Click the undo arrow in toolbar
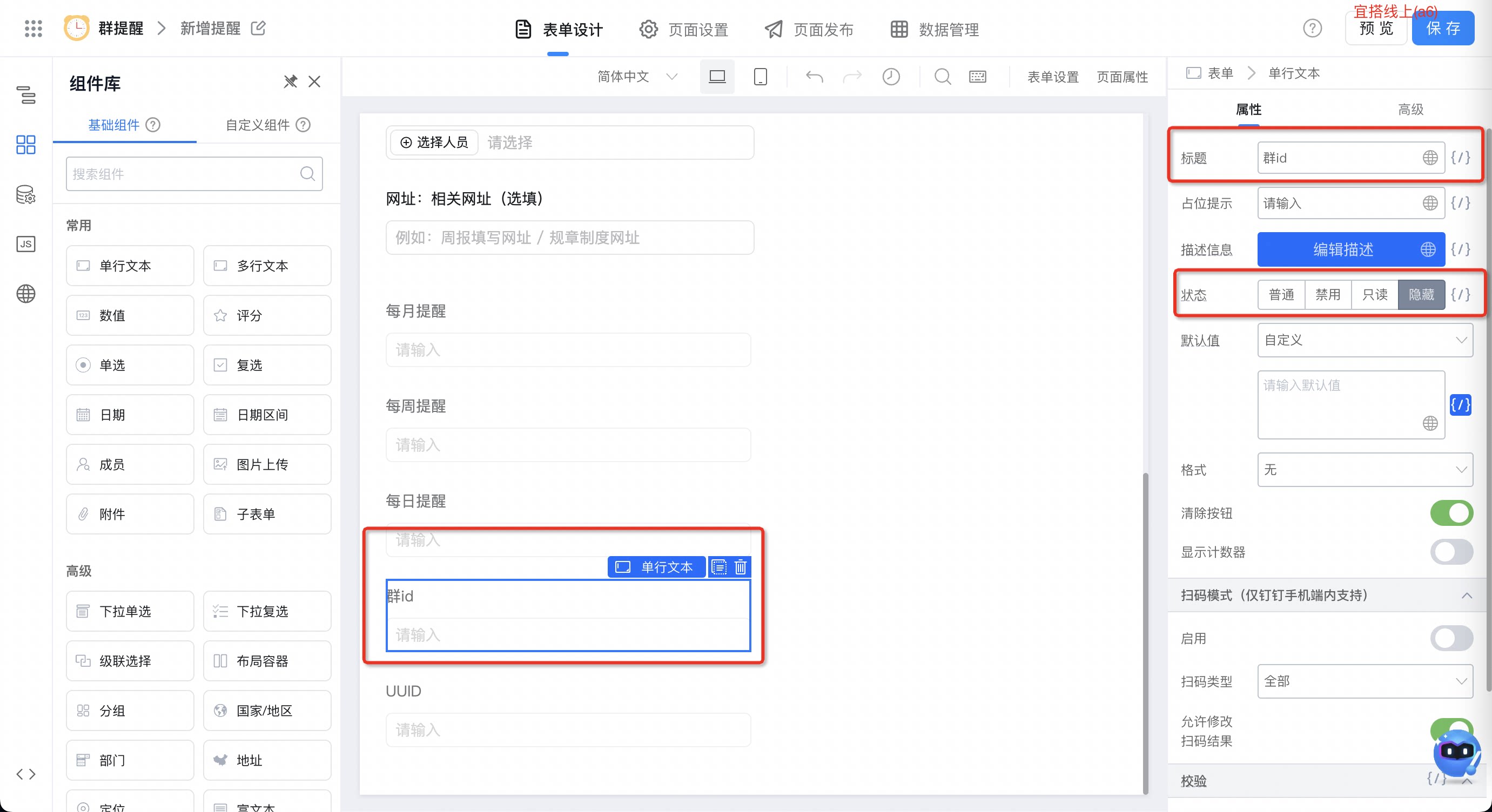The width and height of the screenshot is (1492, 812). (815, 77)
